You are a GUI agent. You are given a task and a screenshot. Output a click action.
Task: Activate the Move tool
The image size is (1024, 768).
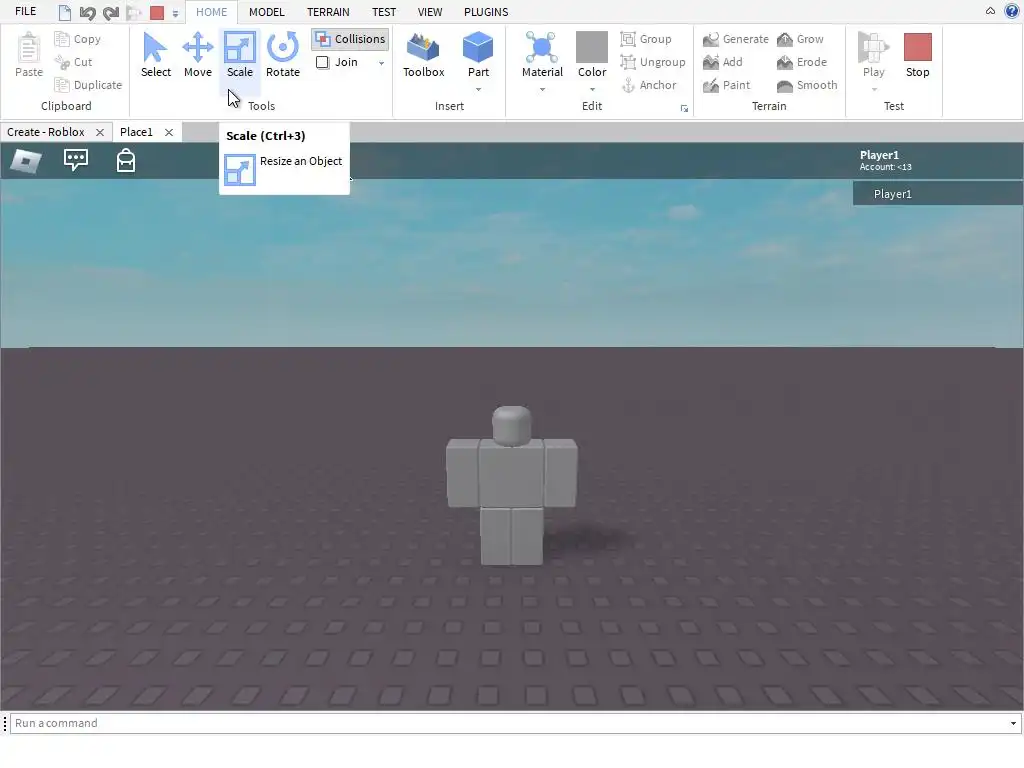[197, 56]
